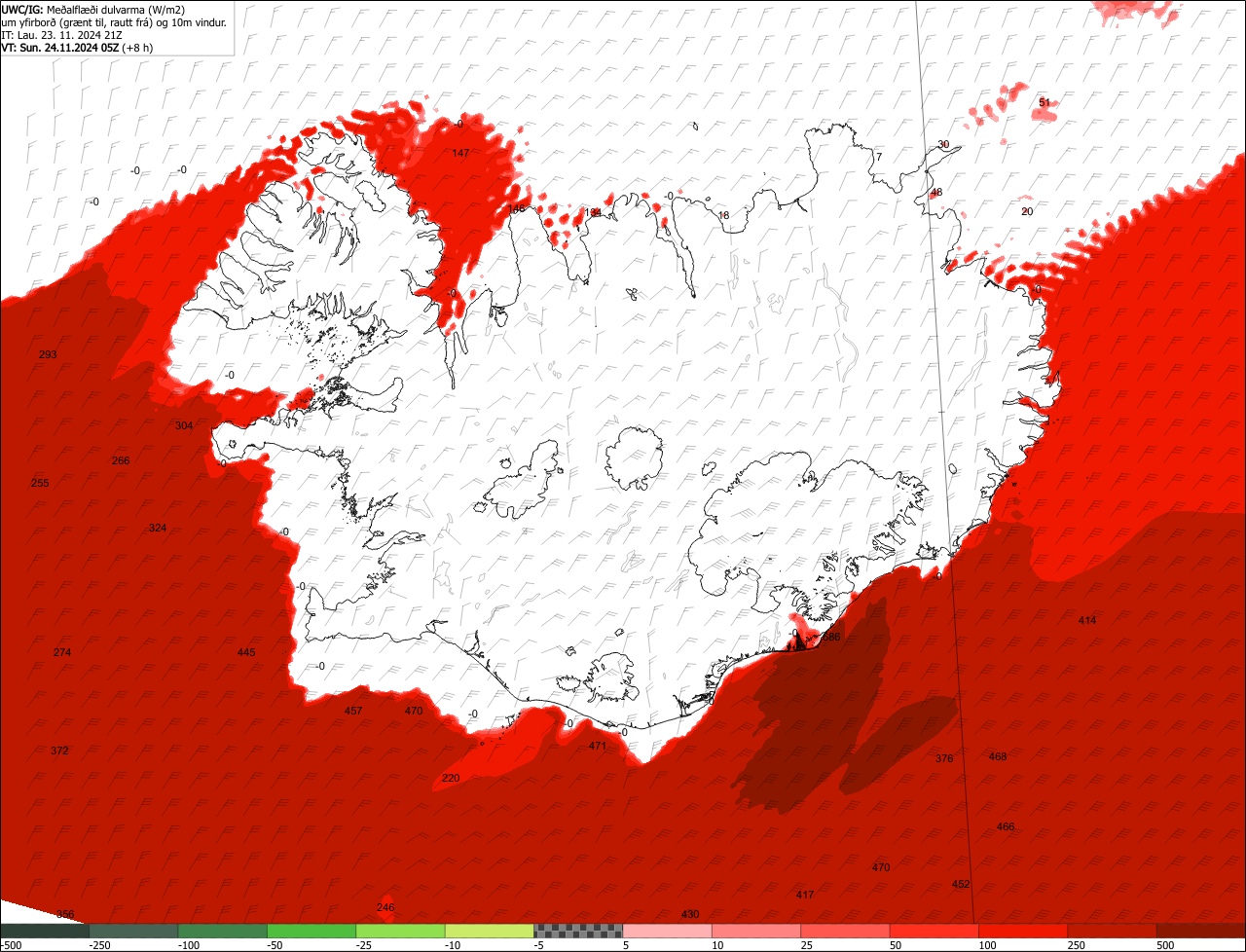Click the flux value '20' east of the northeast coast
Screen dimensions: 1246x952
[x=1027, y=211]
